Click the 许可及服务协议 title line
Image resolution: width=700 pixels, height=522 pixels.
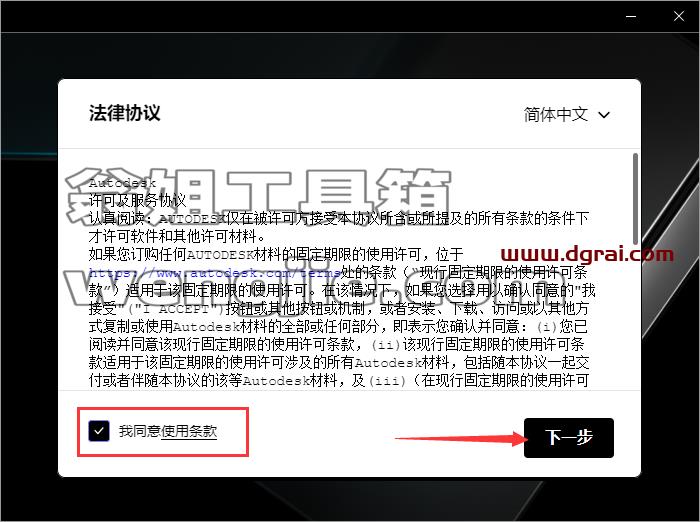[138, 200]
